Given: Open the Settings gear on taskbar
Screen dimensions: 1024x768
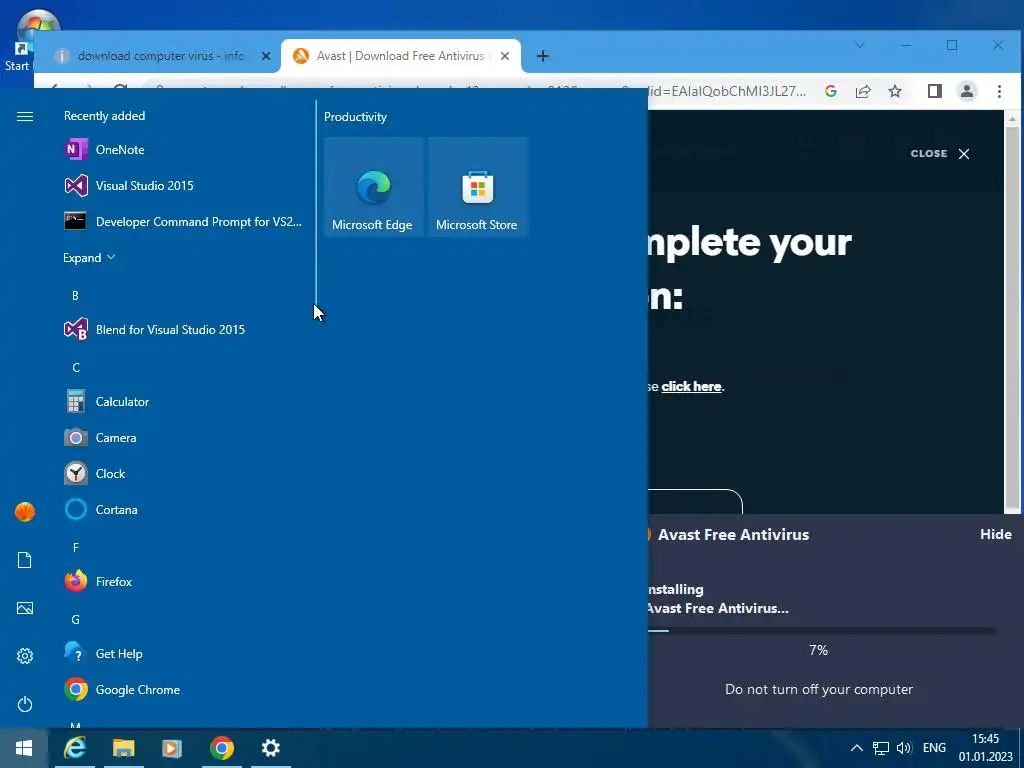Looking at the screenshot, I should point(270,748).
